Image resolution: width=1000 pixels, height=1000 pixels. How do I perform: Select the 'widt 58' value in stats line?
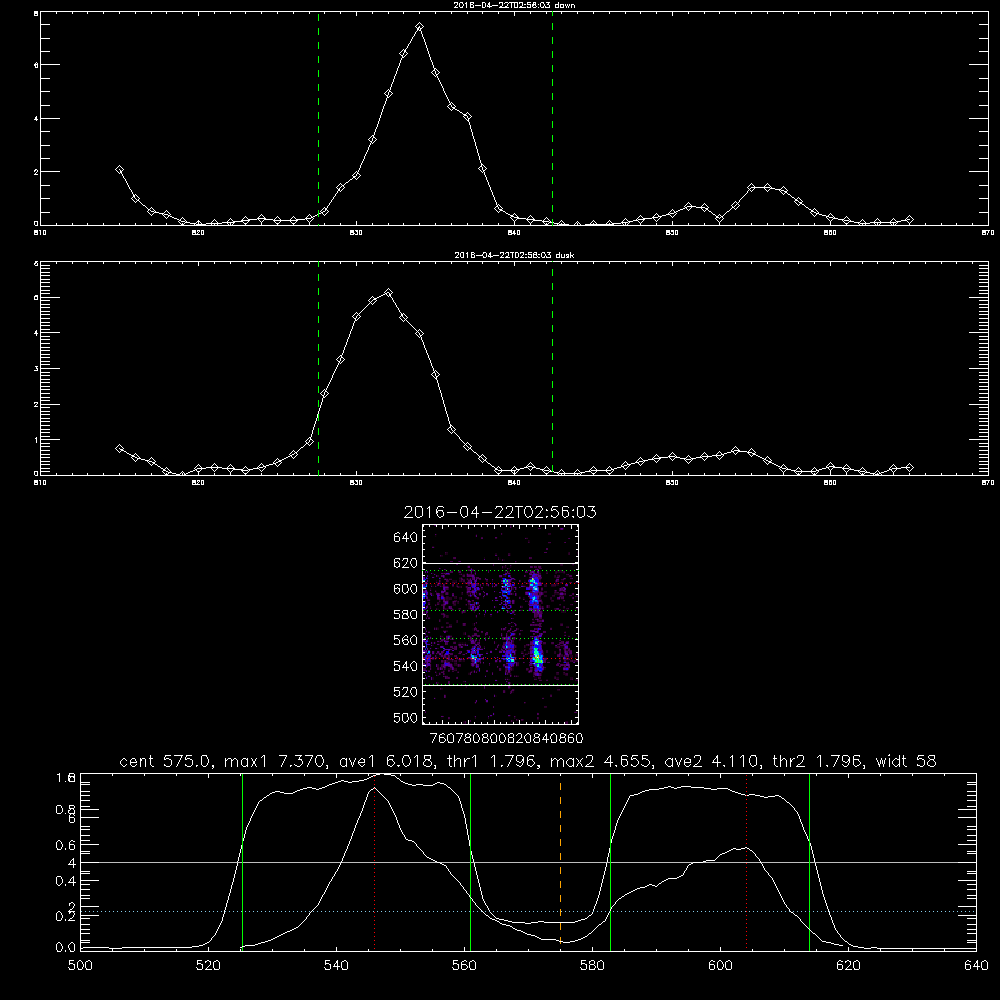pyautogui.click(x=906, y=761)
